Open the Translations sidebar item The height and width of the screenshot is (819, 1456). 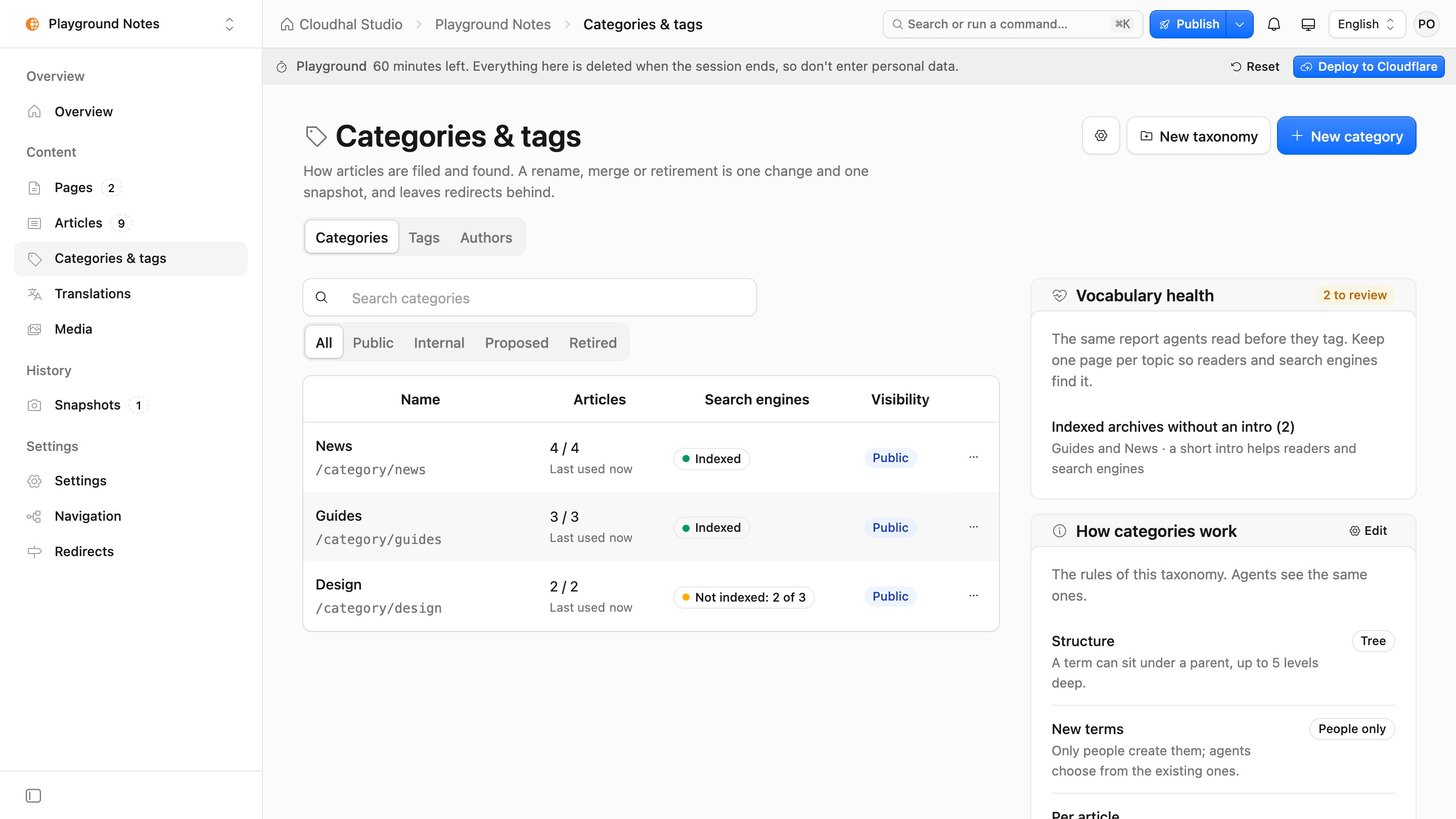[x=130, y=294]
